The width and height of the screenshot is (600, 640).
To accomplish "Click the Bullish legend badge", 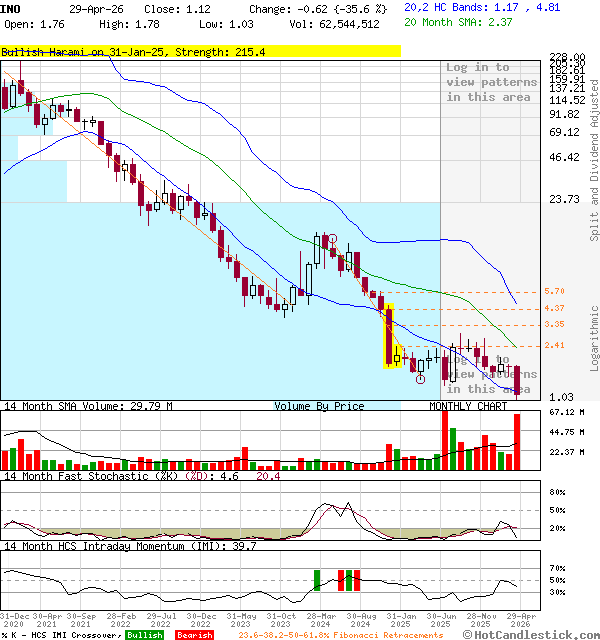I will [145, 635].
